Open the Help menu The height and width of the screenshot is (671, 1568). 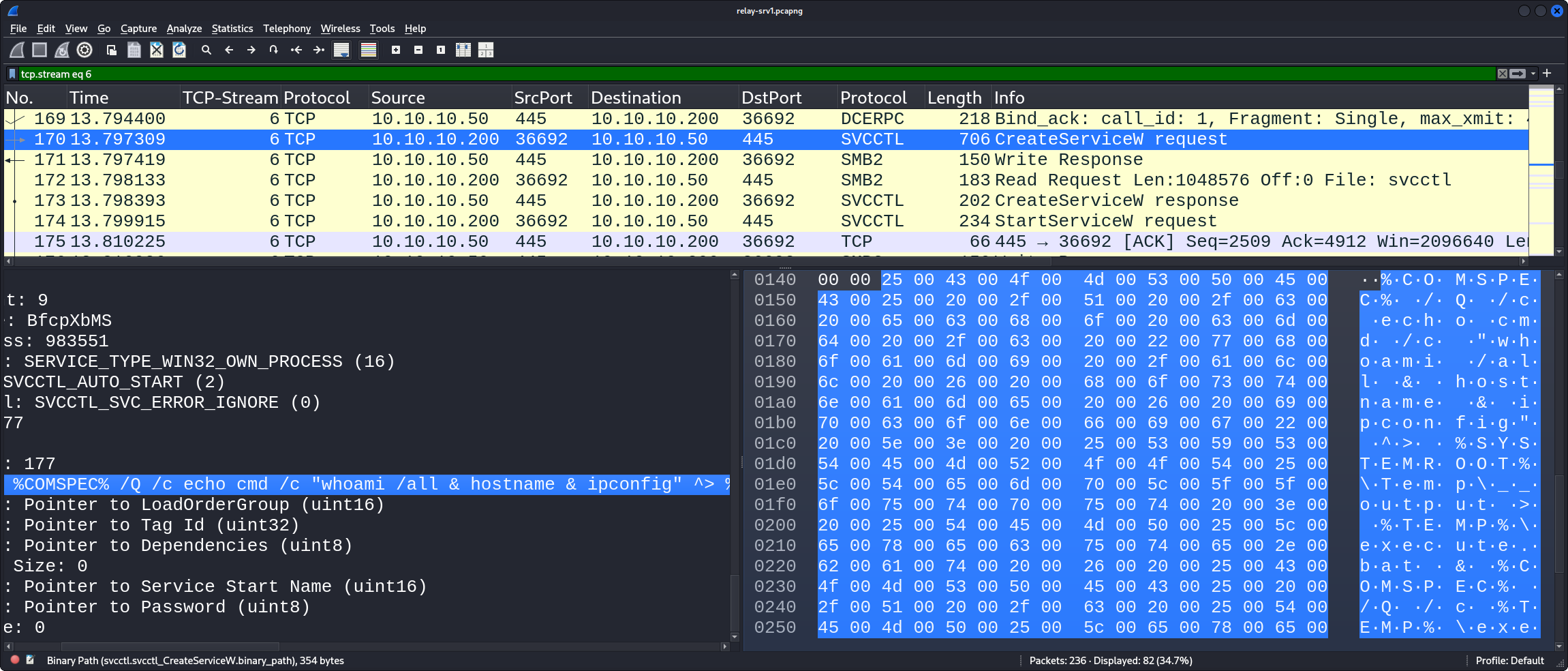[x=415, y=29]
